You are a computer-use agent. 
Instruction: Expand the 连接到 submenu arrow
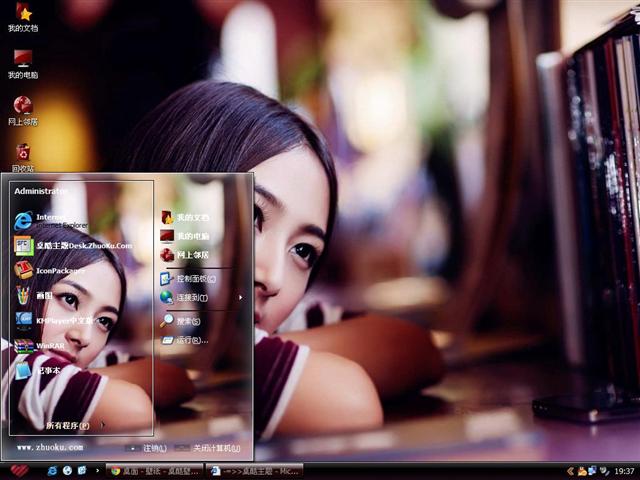240,297
